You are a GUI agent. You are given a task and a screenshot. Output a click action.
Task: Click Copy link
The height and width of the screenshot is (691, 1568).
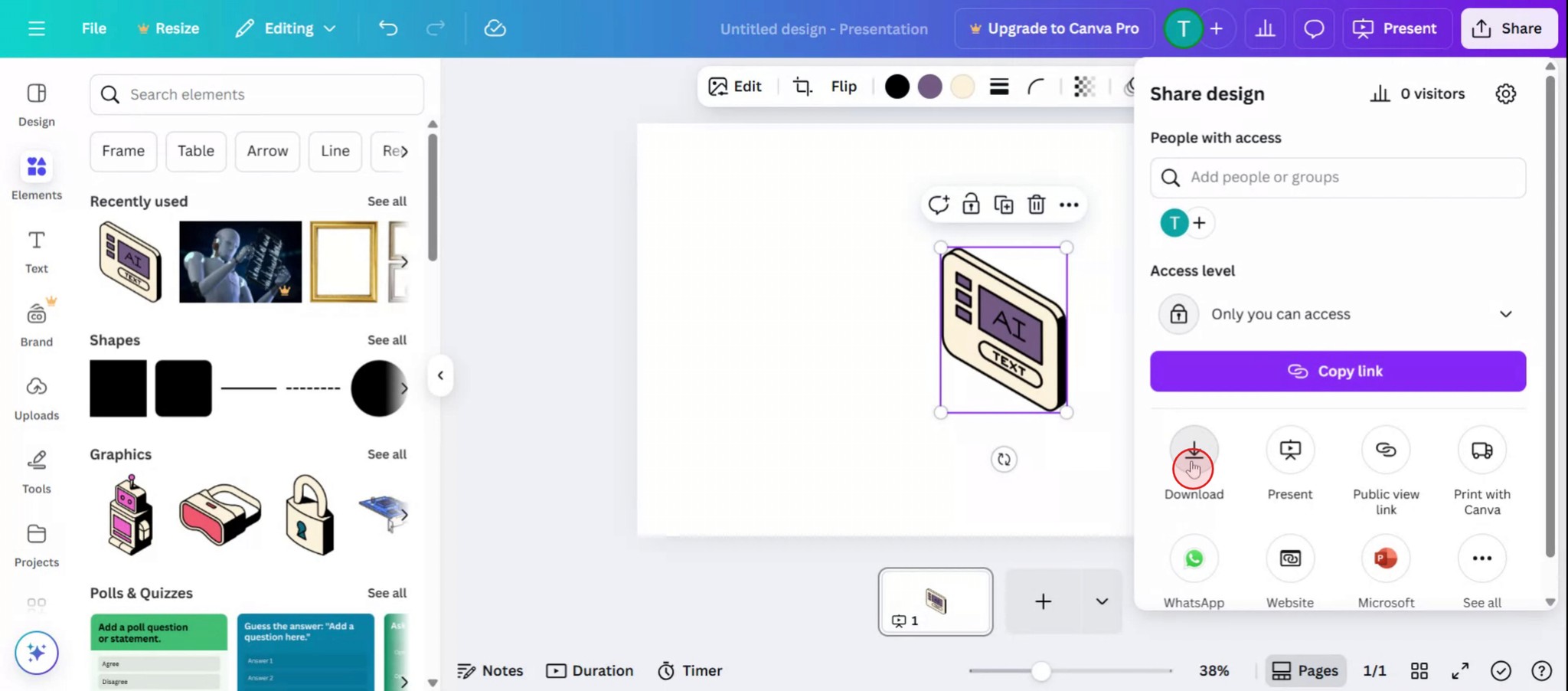click(1338, 371)
